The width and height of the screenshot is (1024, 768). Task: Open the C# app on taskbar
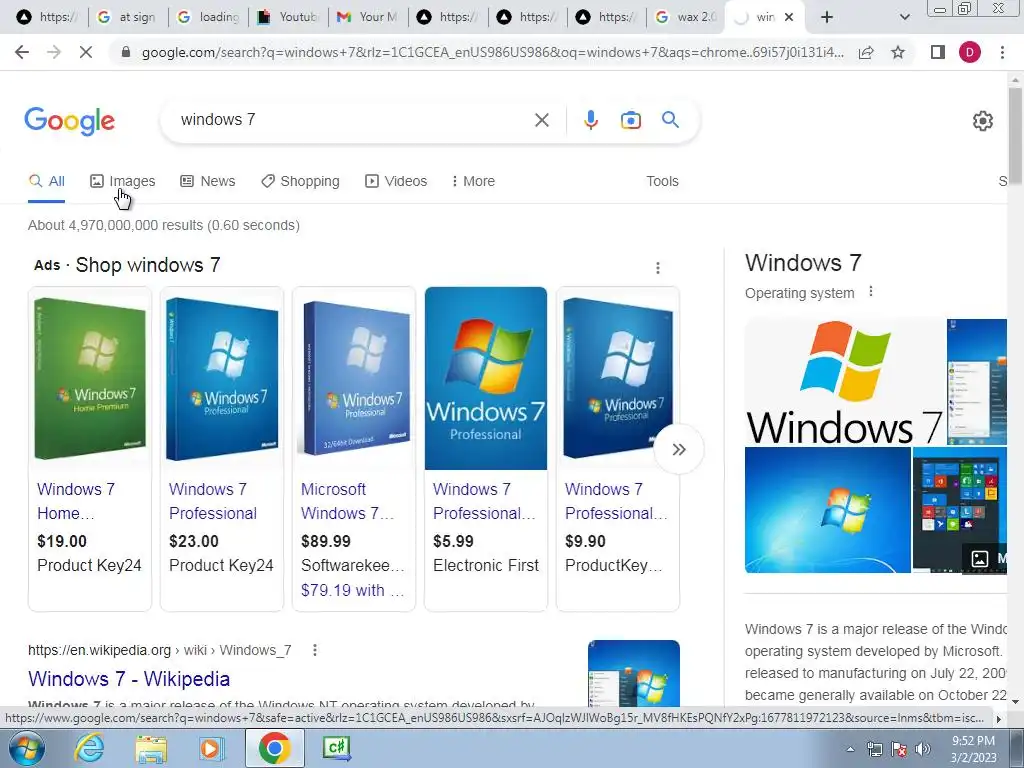337,748
